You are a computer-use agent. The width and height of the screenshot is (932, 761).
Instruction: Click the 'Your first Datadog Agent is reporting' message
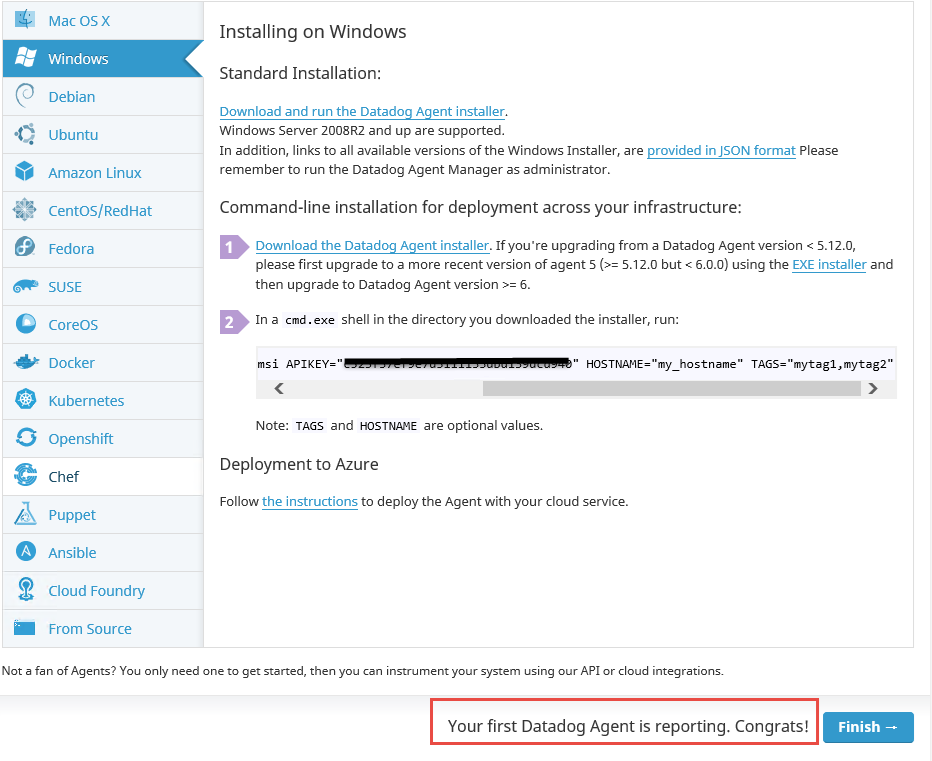point(628,727)
